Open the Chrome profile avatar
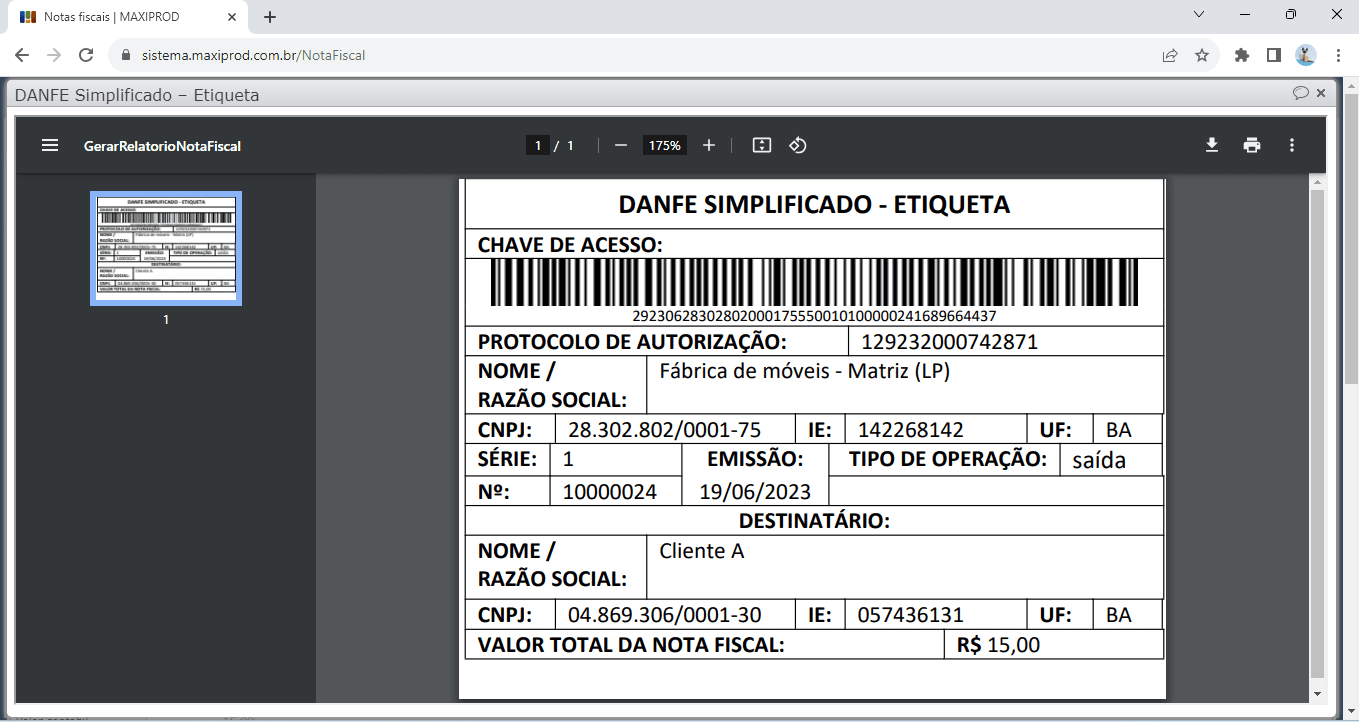The height and width of the screenshot is (722, 1359). 1306,56
